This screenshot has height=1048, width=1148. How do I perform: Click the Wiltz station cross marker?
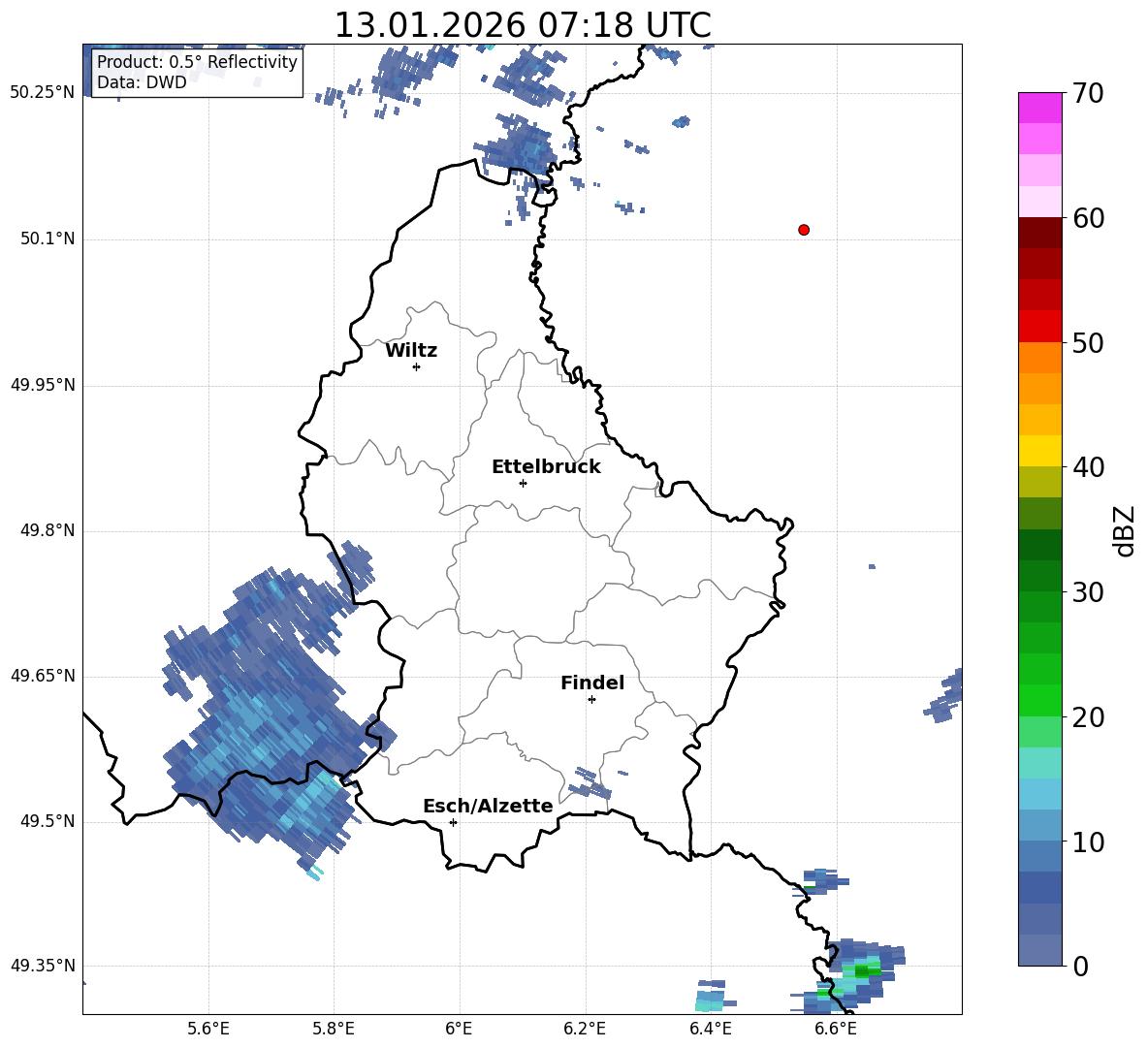click(x=416, y=366)
